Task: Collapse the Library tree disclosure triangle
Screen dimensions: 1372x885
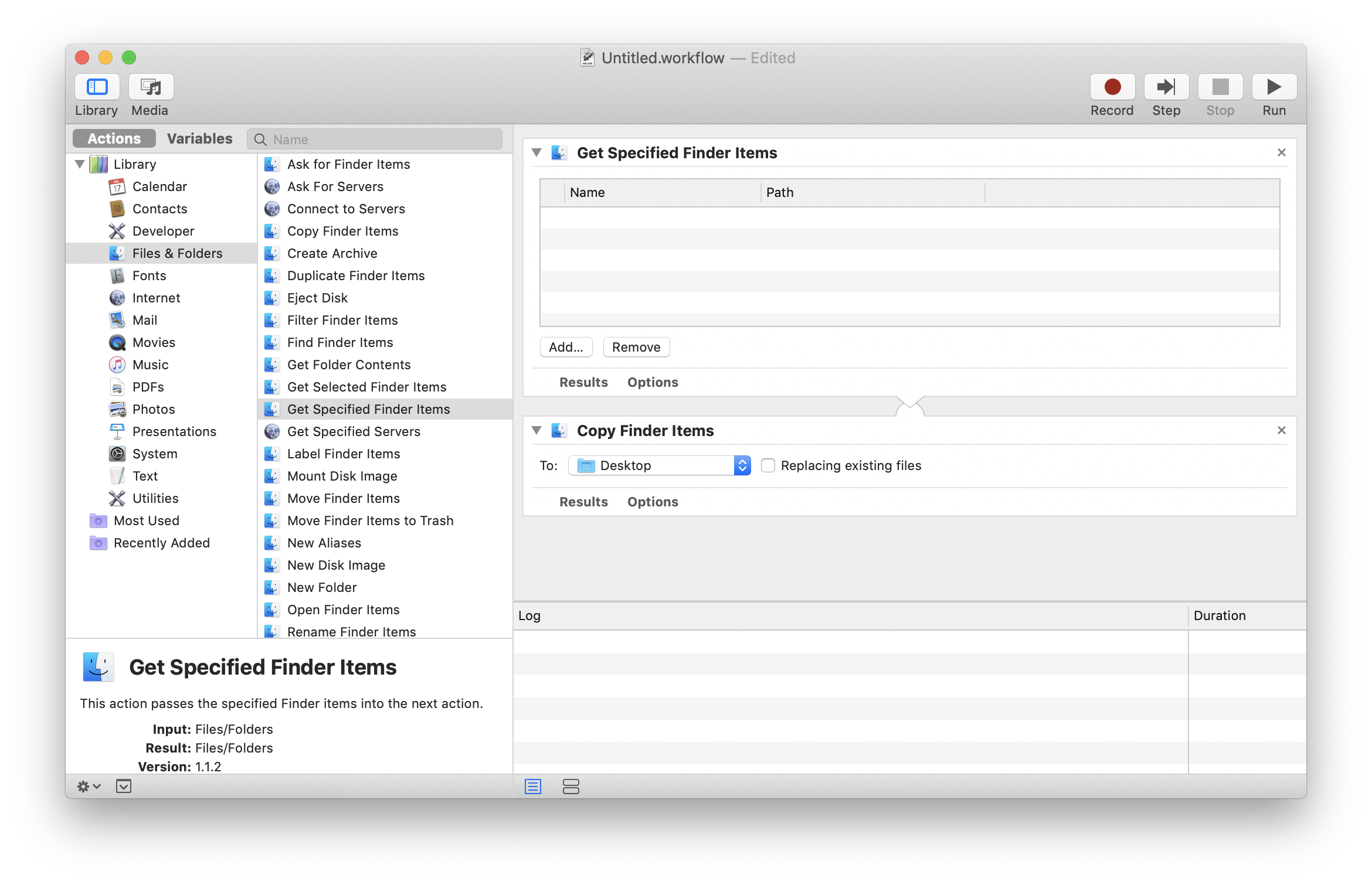Action: click(80, 164)
